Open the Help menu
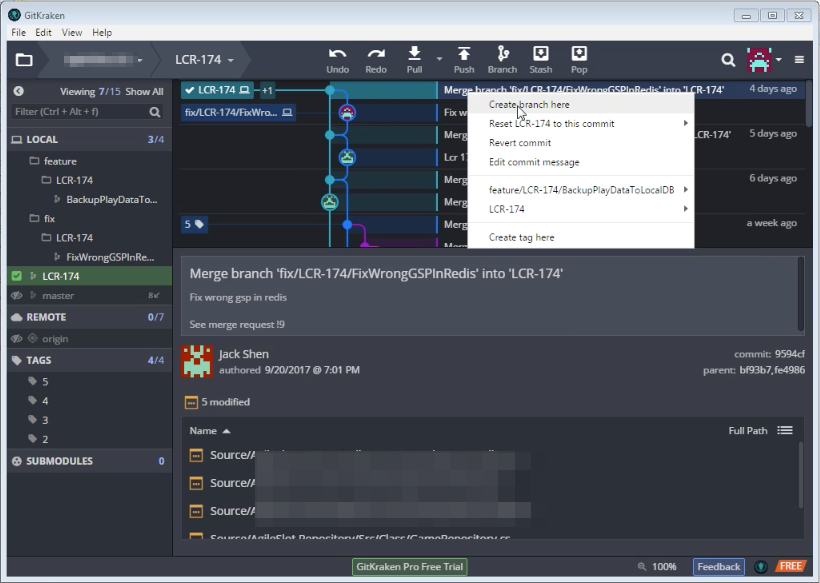The height and width of the screenshot is (583, 820). pos(102,32)
